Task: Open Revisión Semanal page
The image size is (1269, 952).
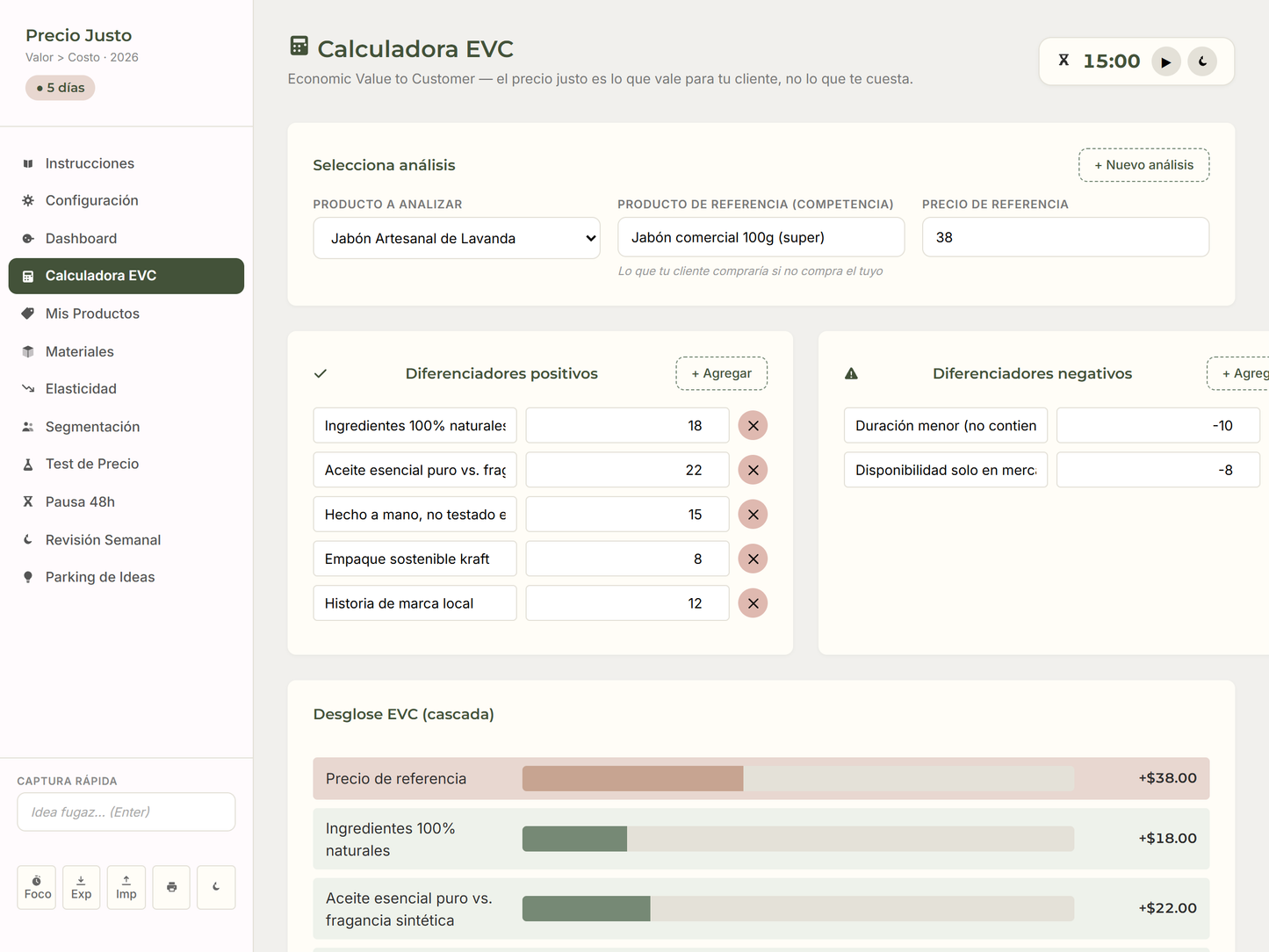Action: [126, 539]
